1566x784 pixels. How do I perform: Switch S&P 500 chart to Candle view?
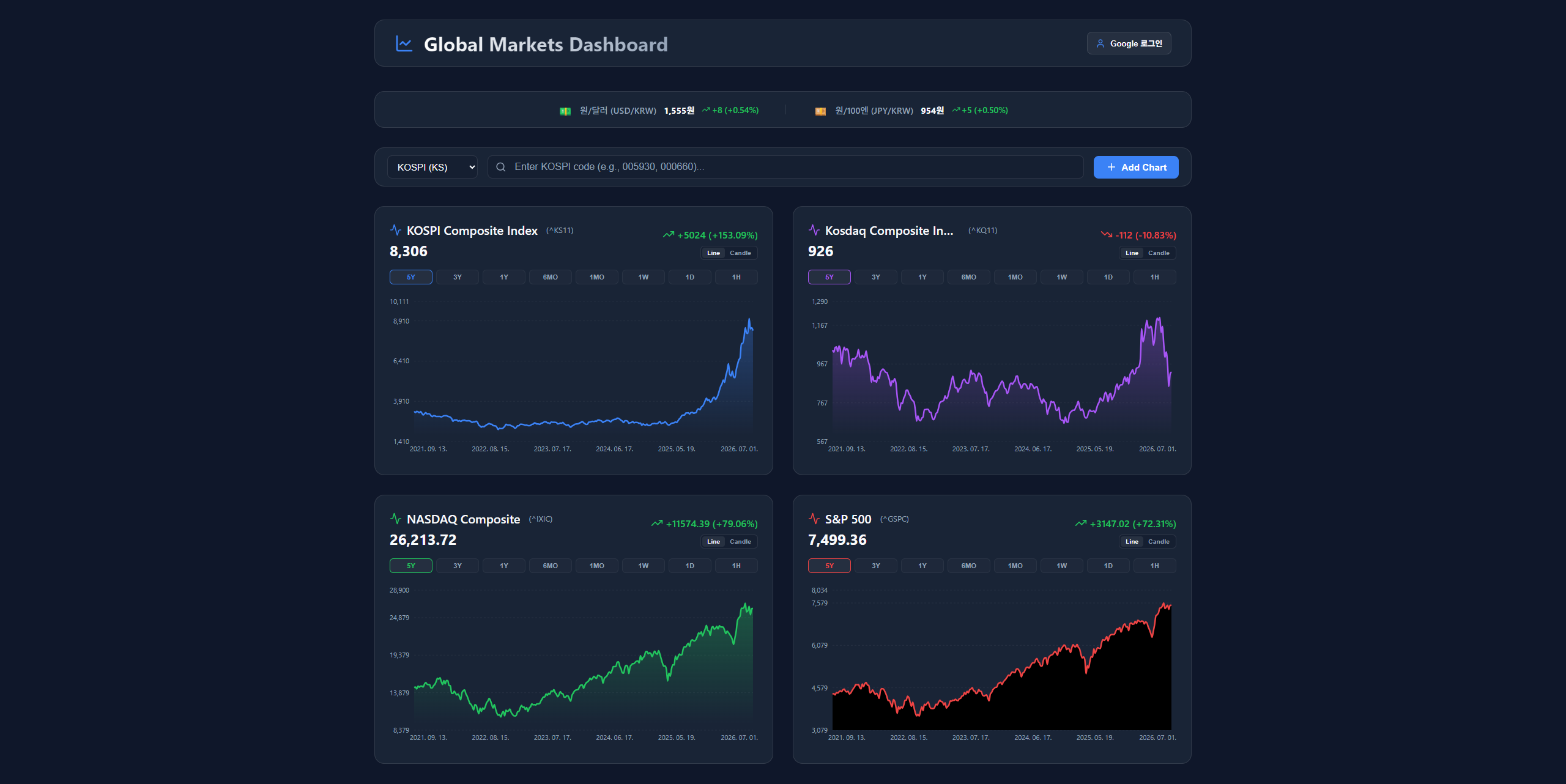(x=1159, y=542)
